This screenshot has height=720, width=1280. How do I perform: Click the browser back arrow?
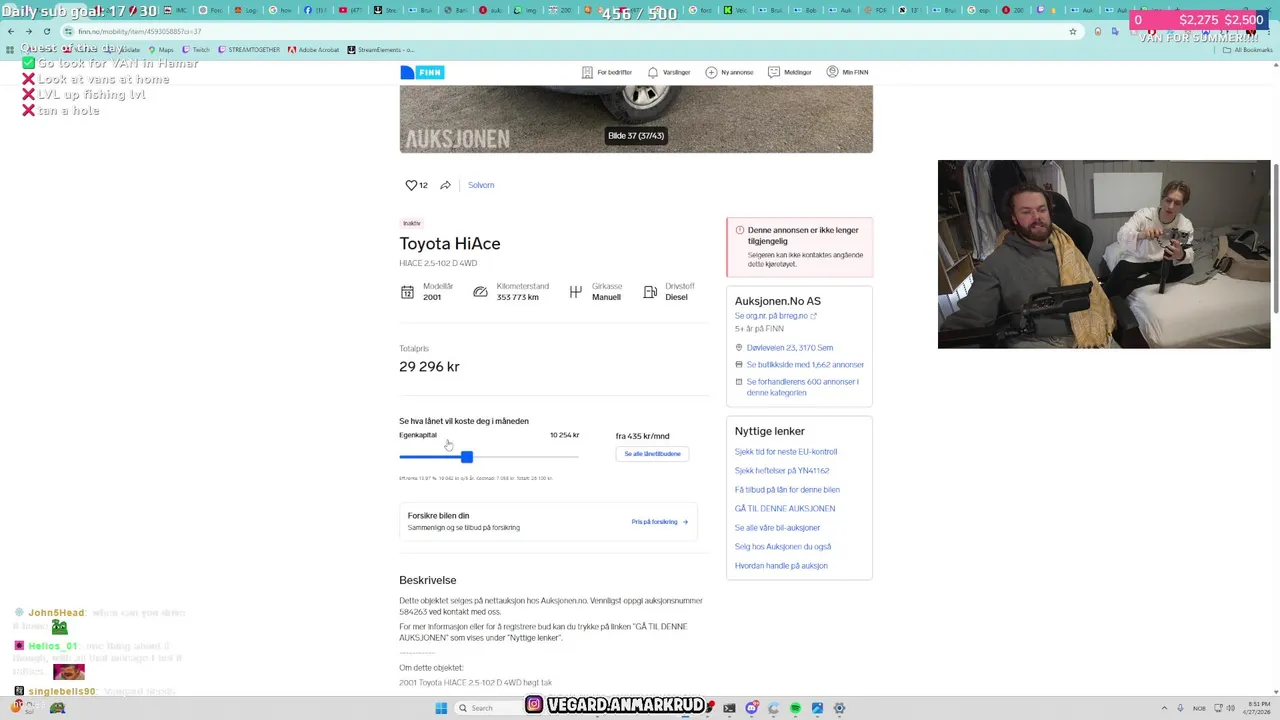12,31
